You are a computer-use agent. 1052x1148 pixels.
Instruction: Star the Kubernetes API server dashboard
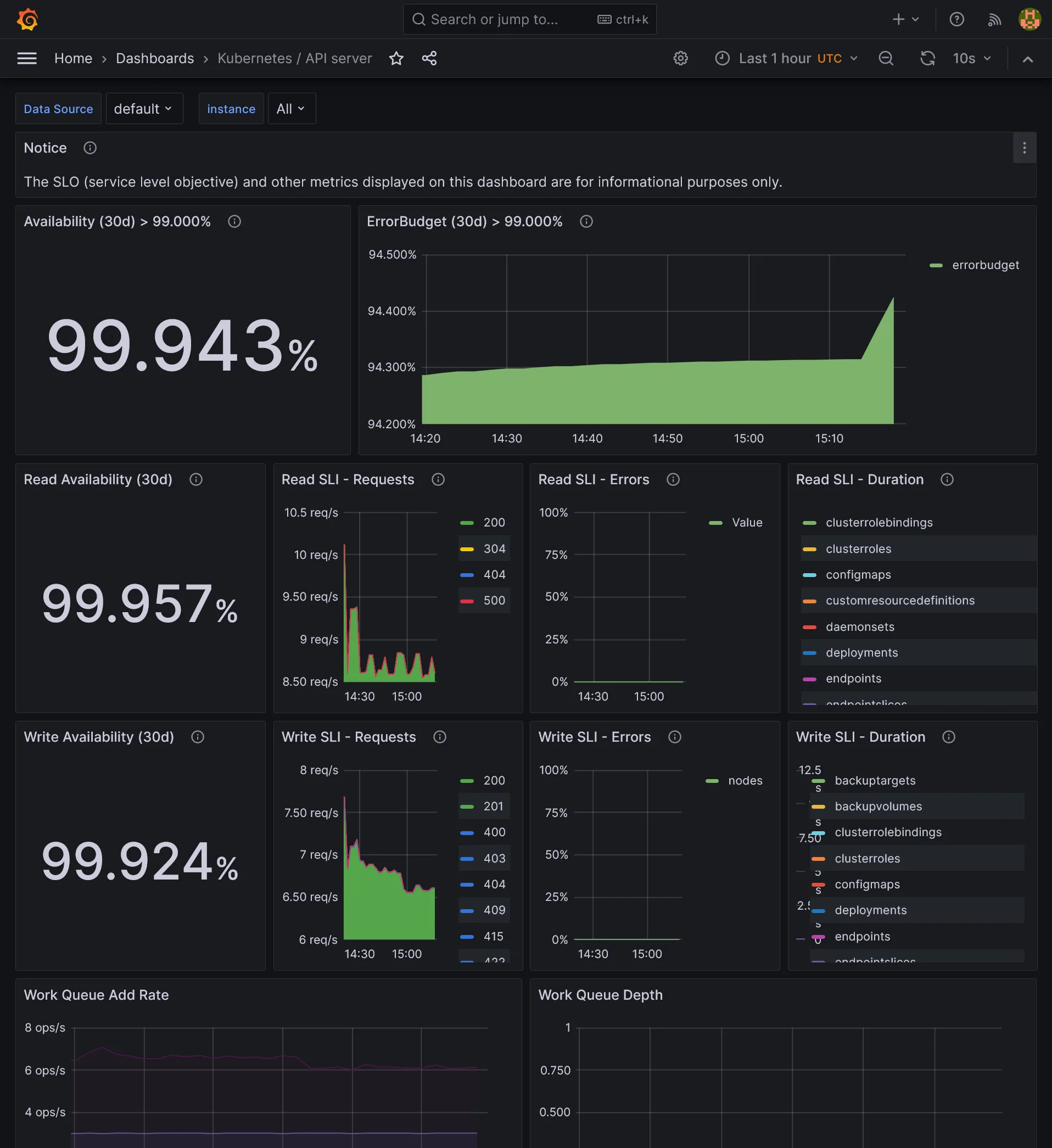tap(396, 58)
